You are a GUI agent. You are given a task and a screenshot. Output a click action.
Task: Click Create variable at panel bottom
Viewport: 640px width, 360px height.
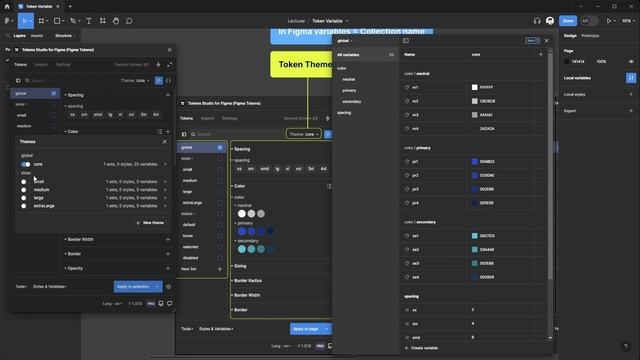click(421, 348)
